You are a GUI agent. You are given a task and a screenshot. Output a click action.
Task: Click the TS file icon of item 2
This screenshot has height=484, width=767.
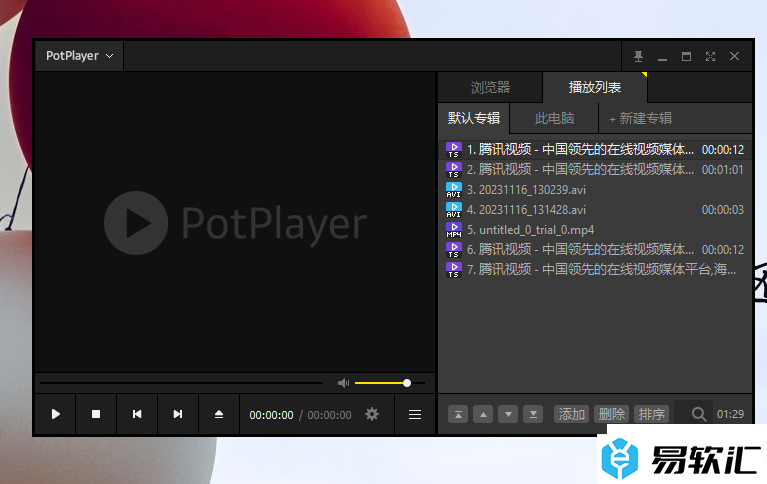pos(453,170)
